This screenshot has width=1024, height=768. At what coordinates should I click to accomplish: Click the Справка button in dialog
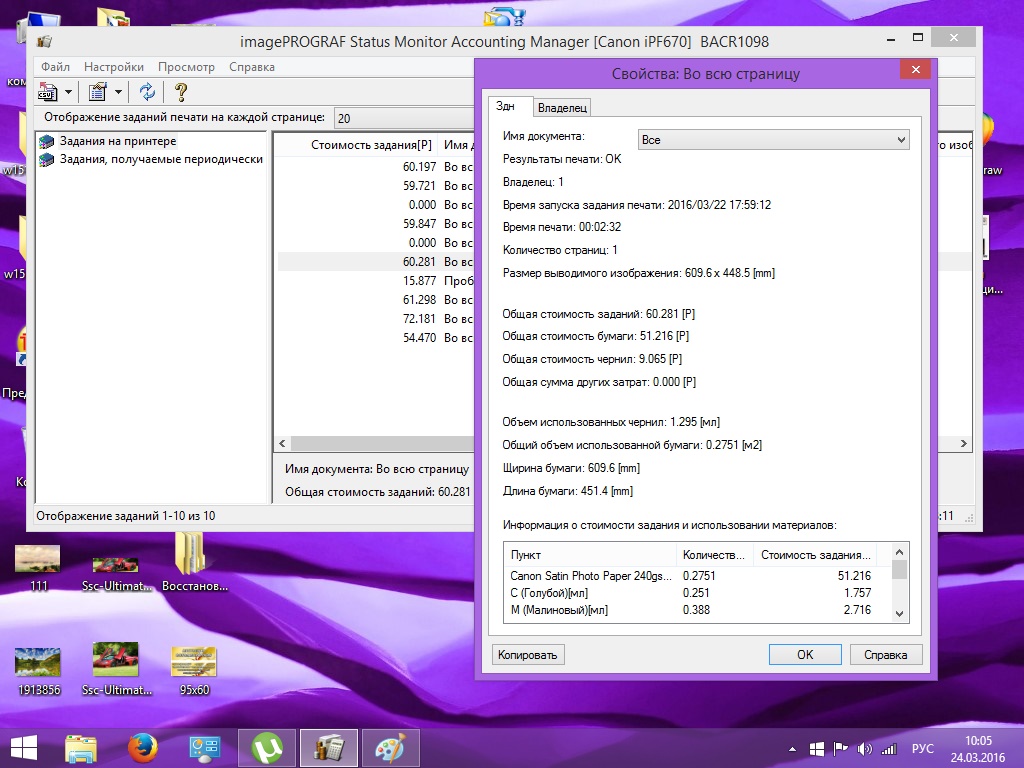tap(886, 654)
